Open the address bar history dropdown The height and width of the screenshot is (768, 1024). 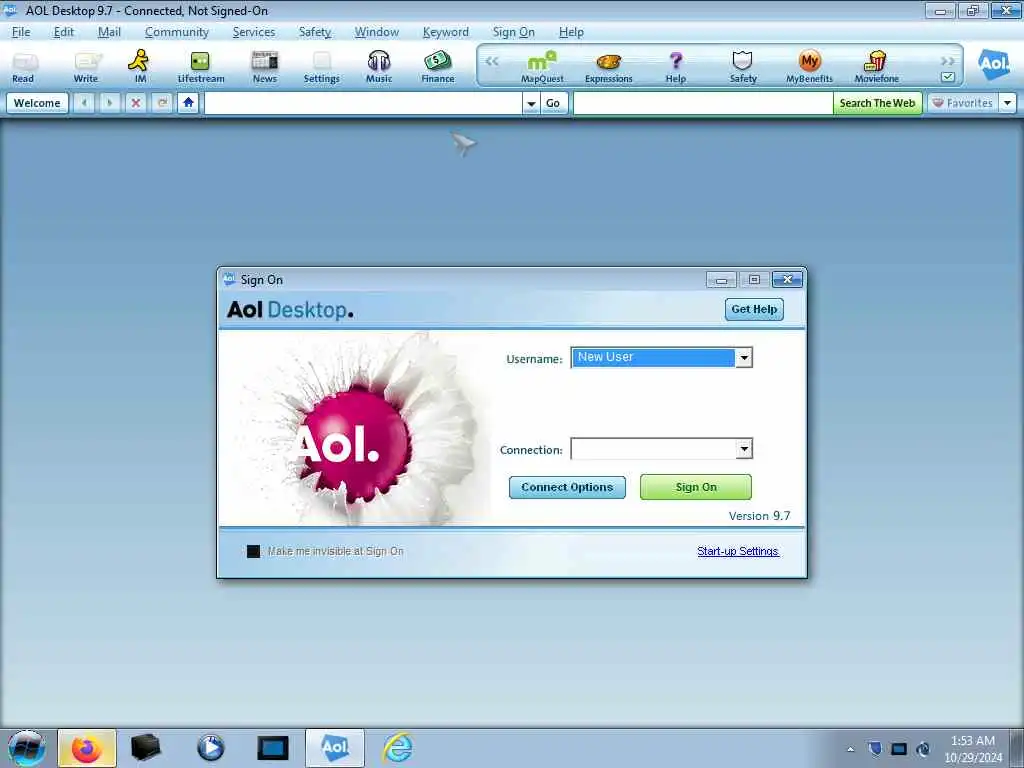[532, 103]
